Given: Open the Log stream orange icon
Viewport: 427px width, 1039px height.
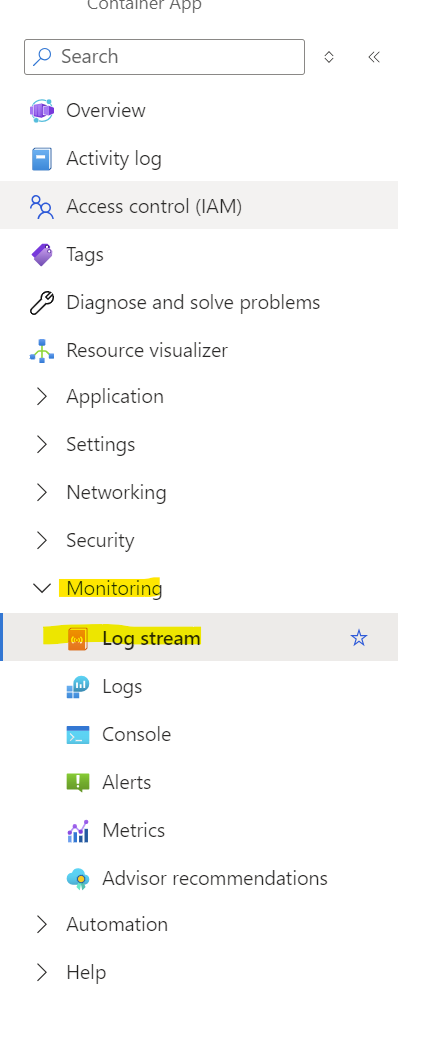Looking at the screenshot, I should (x=78, y=638).
